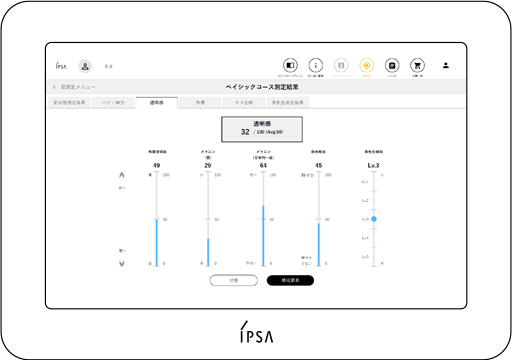Select the Lv.4 scale label
This screenshot has height=360, width=512.
coord(365,238)
